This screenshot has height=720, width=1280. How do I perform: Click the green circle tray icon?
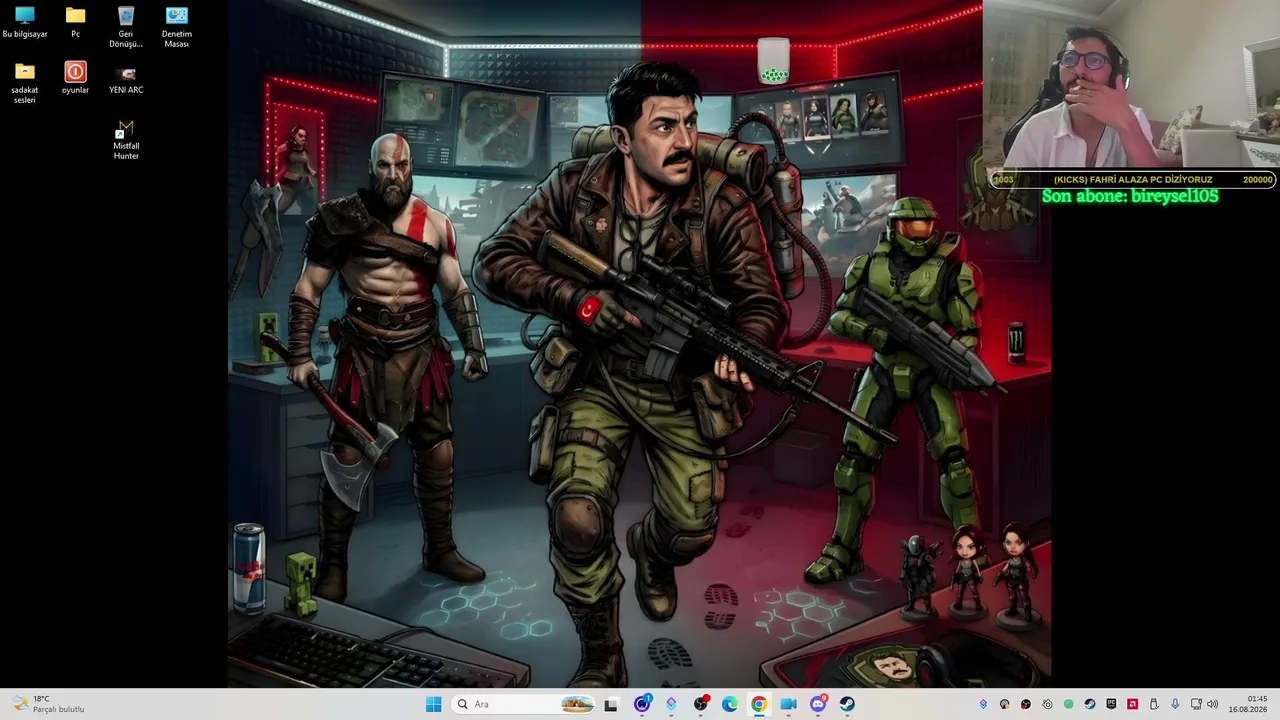coord(1068,704)
